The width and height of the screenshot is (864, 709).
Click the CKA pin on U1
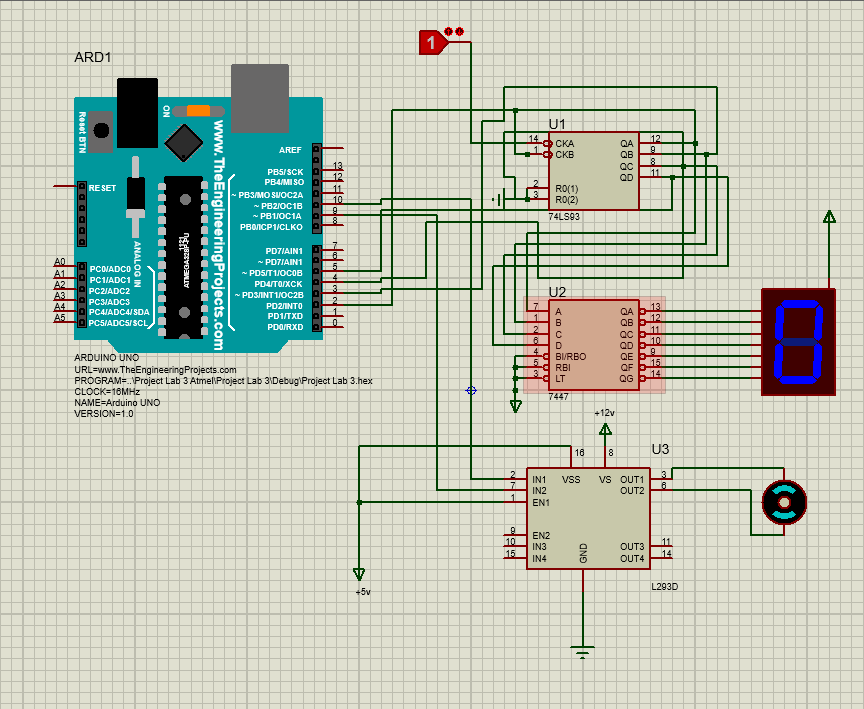pyautogui.click(x=538, y=143)
